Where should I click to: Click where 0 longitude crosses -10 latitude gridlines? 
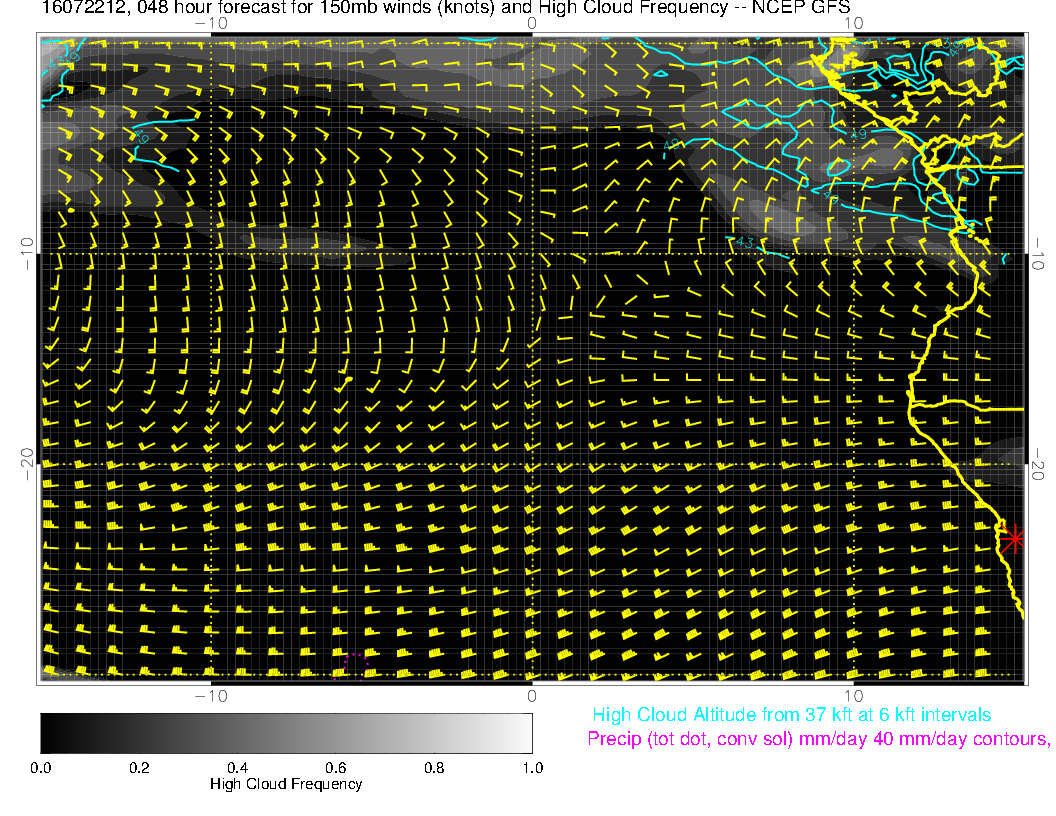(x=532, y=253)
